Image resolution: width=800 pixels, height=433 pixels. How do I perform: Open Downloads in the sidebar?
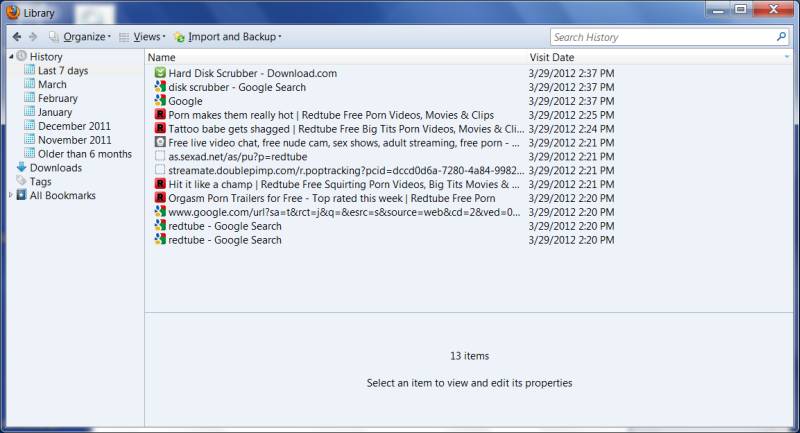(56, 167)
